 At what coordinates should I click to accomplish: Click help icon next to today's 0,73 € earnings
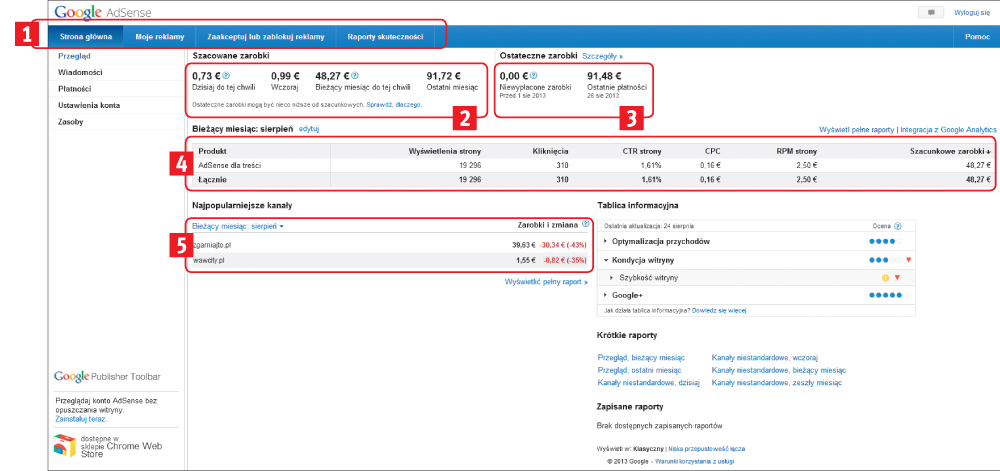[x=227, y=75]
